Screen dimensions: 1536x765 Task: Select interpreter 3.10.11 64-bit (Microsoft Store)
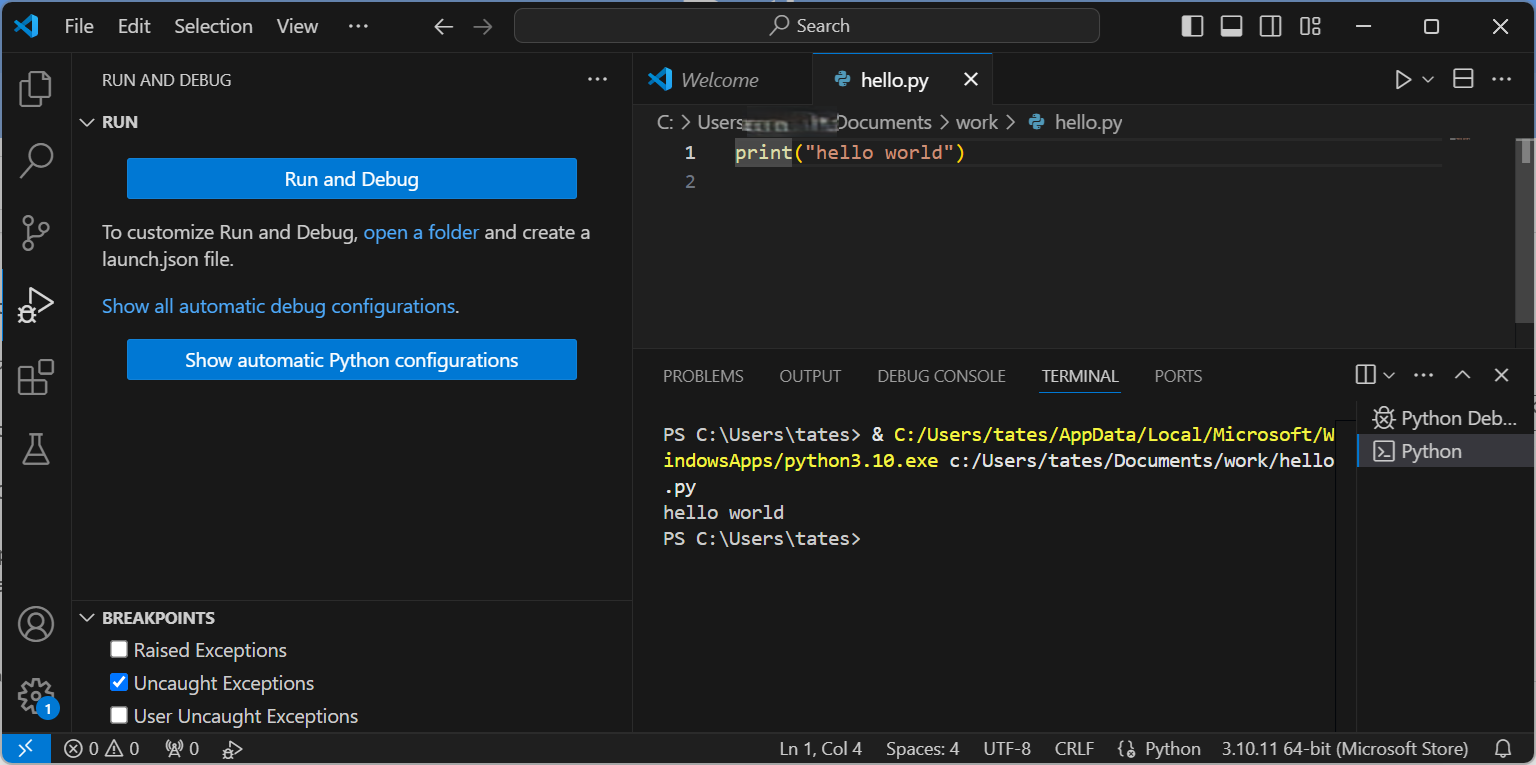click(x=1345, y=748)
